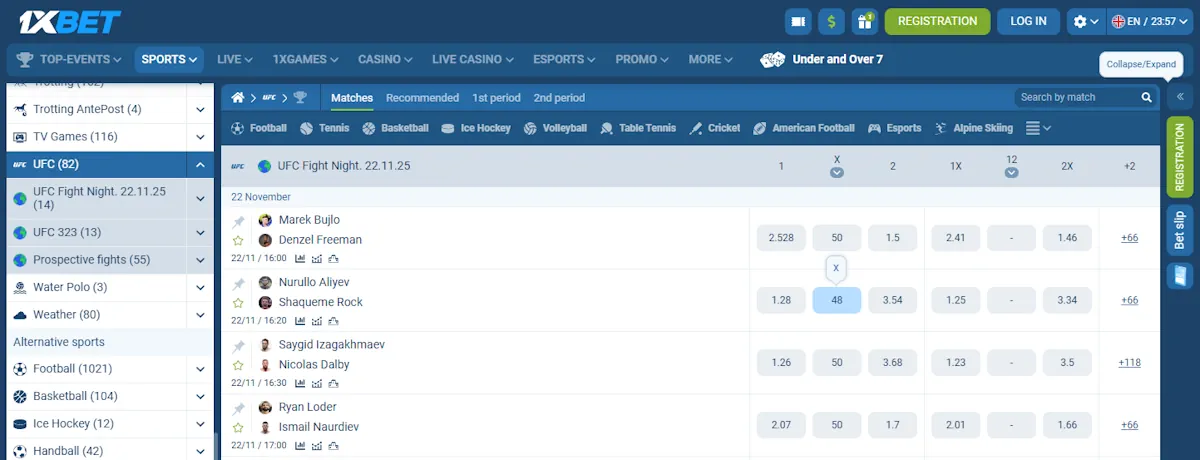Viewport: 1200px width, 460px height.
Task: Open the more sports list dropdown
Action: point(1039,128)
